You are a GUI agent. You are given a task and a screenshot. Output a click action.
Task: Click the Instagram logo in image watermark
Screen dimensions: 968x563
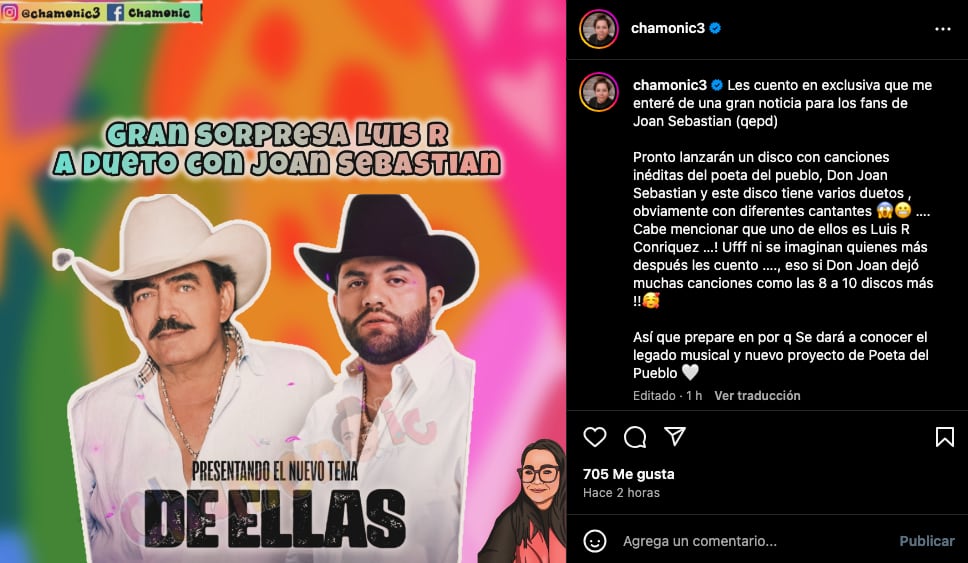9,12
